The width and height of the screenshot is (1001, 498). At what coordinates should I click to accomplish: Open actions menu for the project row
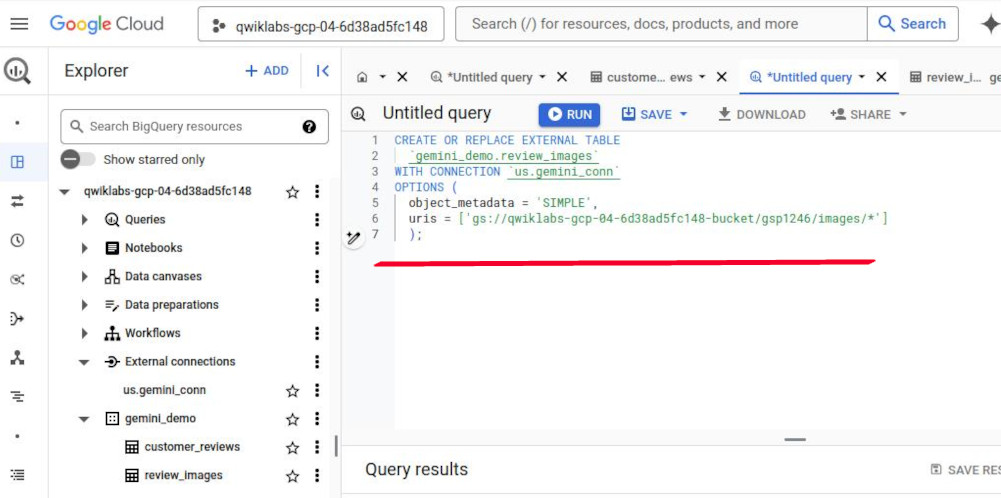(317, 192)
